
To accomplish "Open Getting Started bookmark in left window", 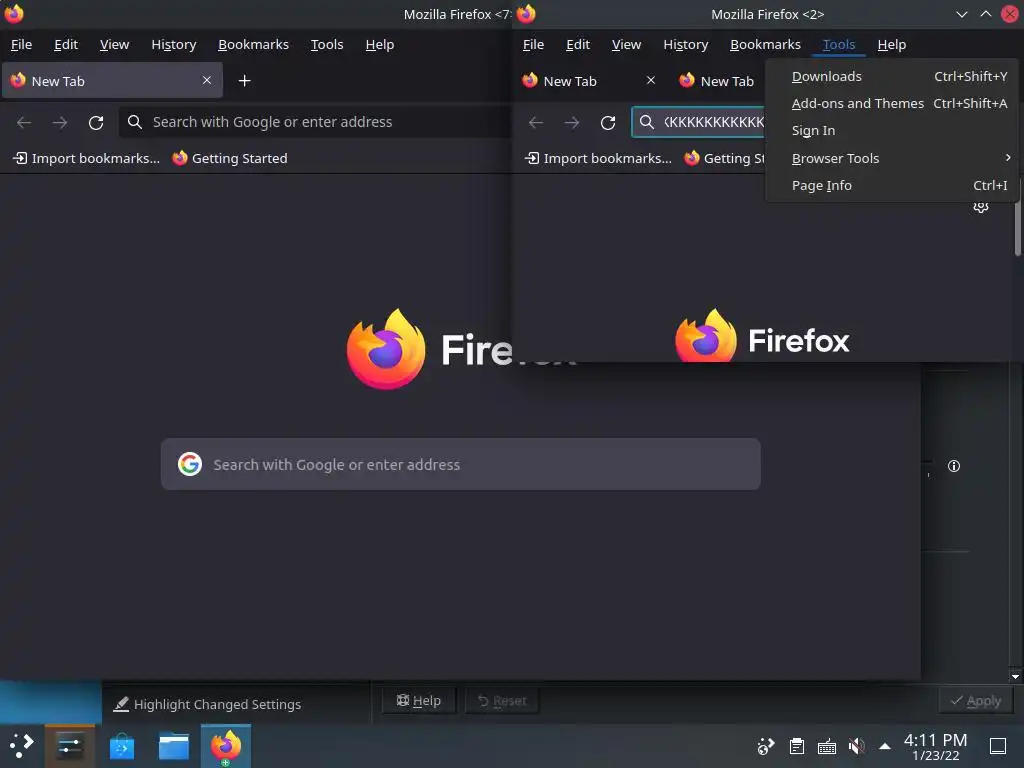I will pyautogui.click(x=230, y=158).
